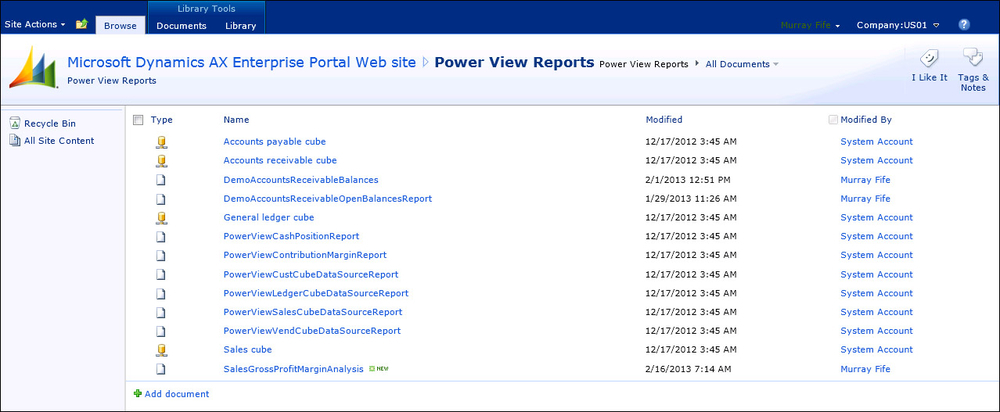Viewport: 1000px width, 412px height.
Task: Open DemoAccountsReceivableBalances report
Action: [x=301, y=180]
